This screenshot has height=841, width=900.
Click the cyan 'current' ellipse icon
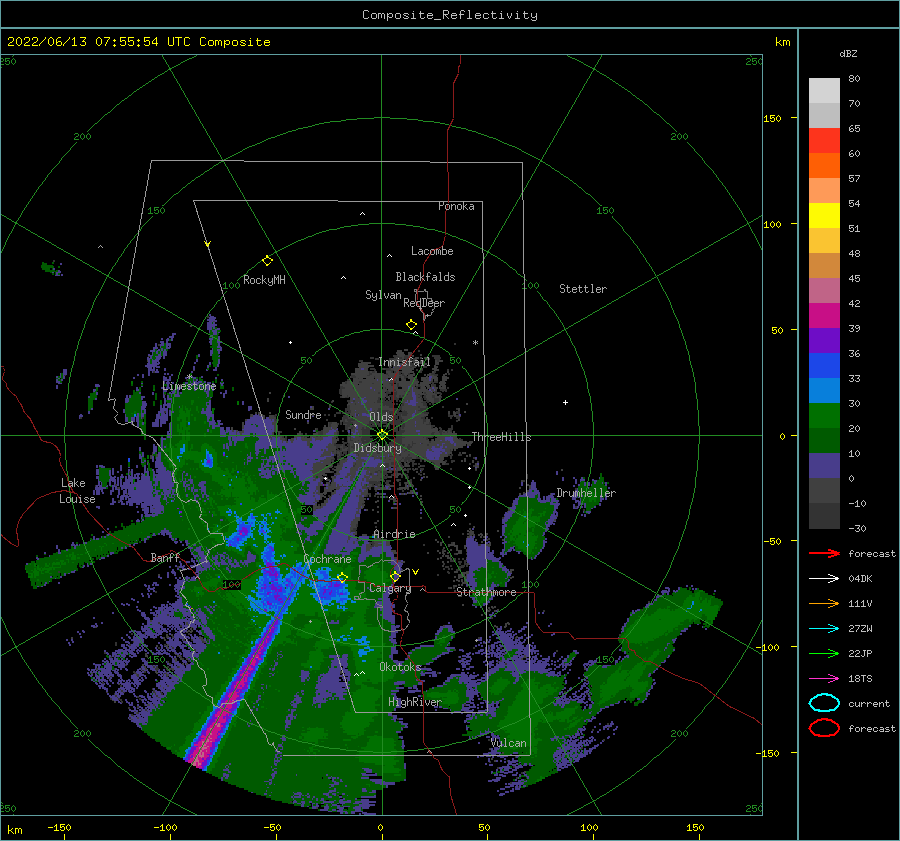pos(824,703)
